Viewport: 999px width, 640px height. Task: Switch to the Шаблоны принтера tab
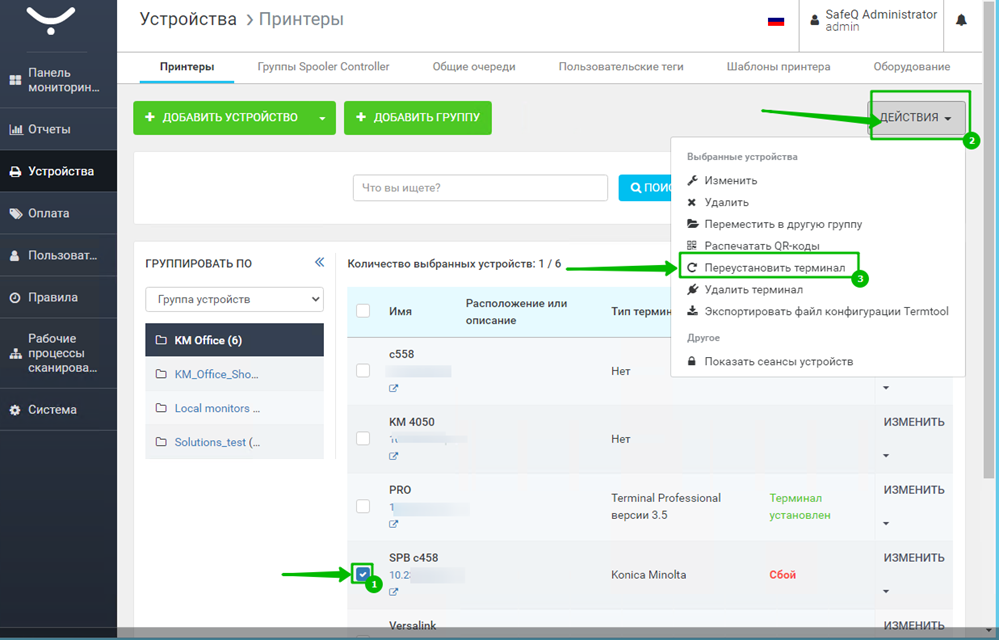[x=778, y=67]
